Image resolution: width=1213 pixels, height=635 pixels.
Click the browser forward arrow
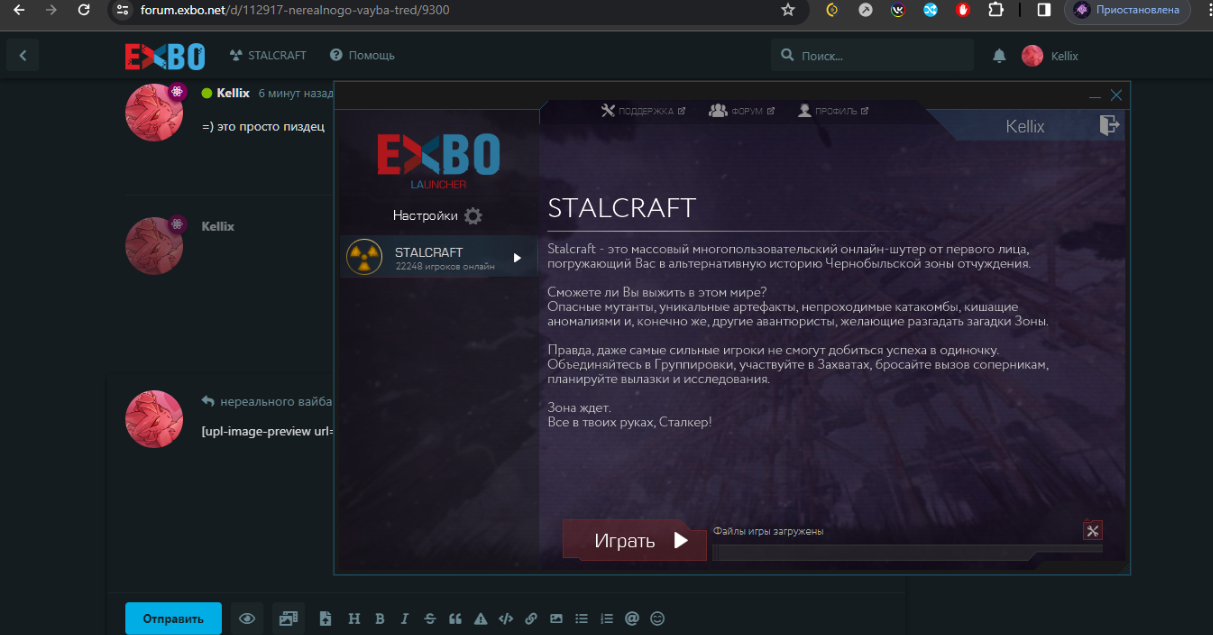[51, 10]
